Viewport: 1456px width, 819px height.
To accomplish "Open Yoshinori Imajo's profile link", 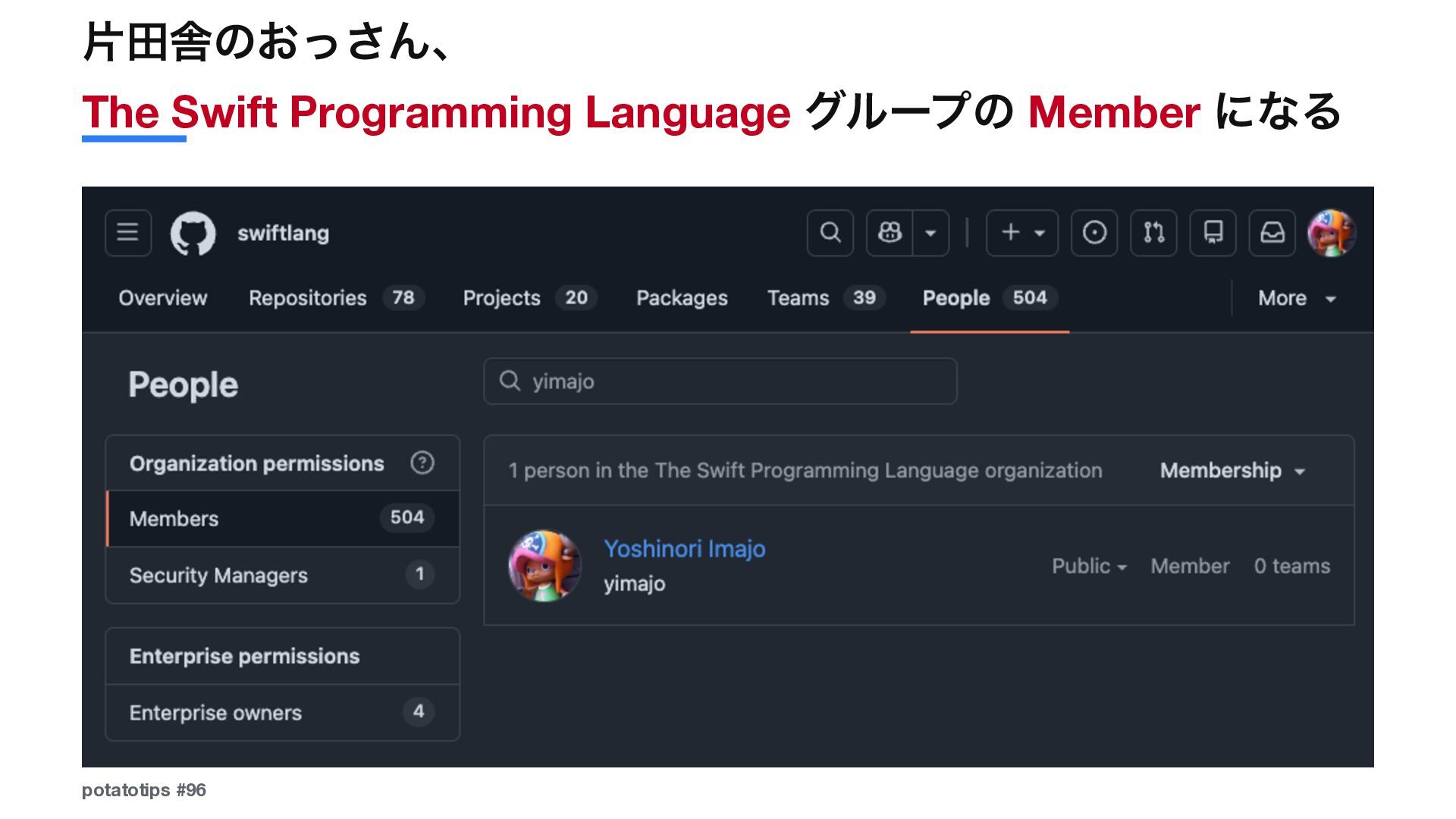I will (x=685, y=548).
